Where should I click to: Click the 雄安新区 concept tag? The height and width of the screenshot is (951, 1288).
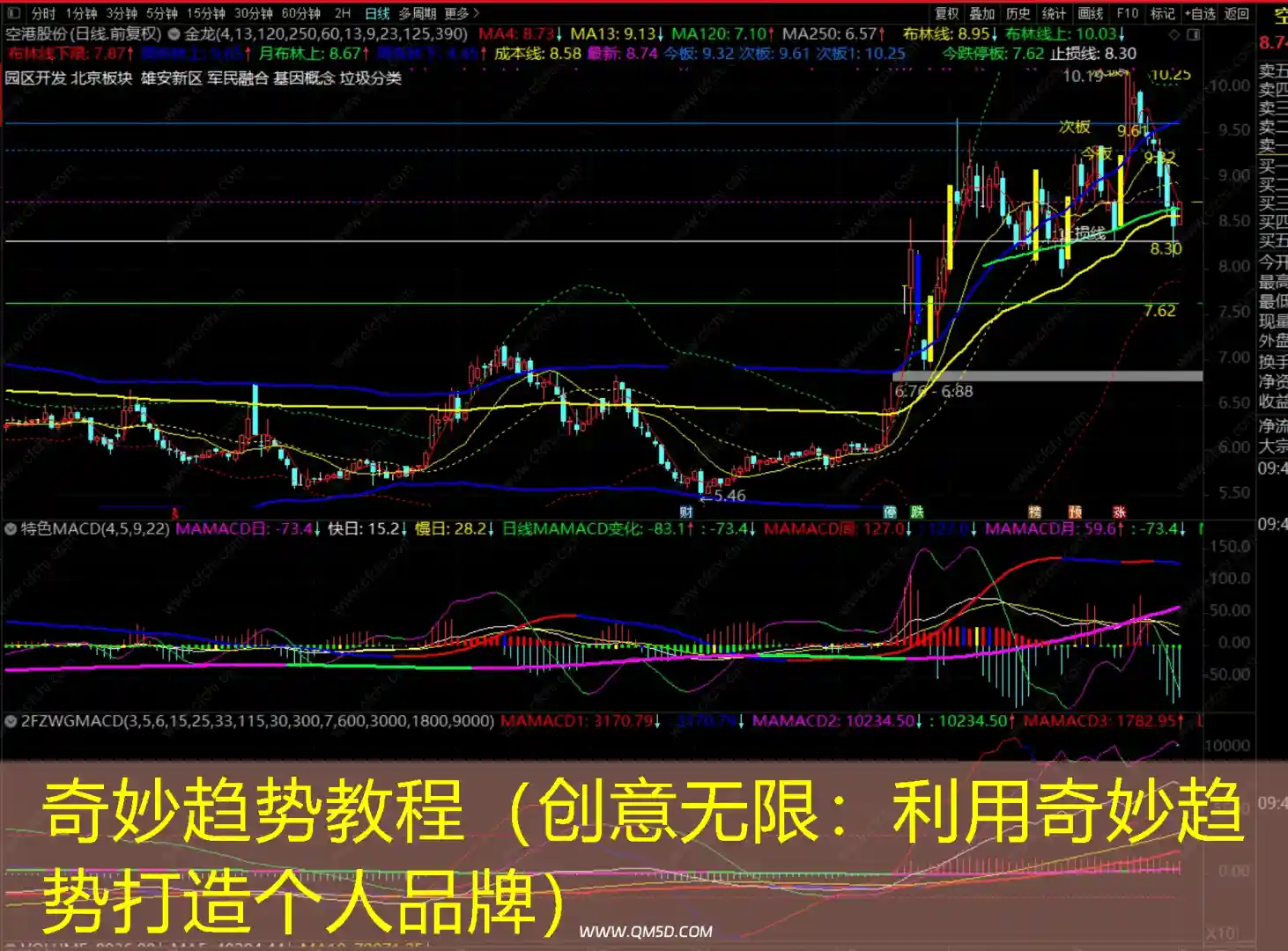172,77
